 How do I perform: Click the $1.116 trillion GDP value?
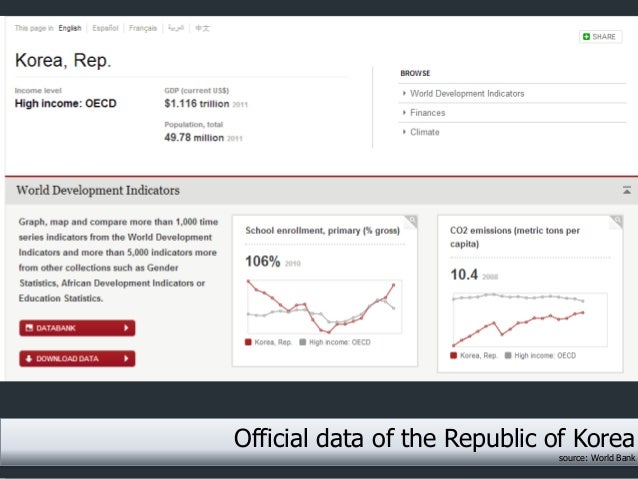(x=197, y=104)
